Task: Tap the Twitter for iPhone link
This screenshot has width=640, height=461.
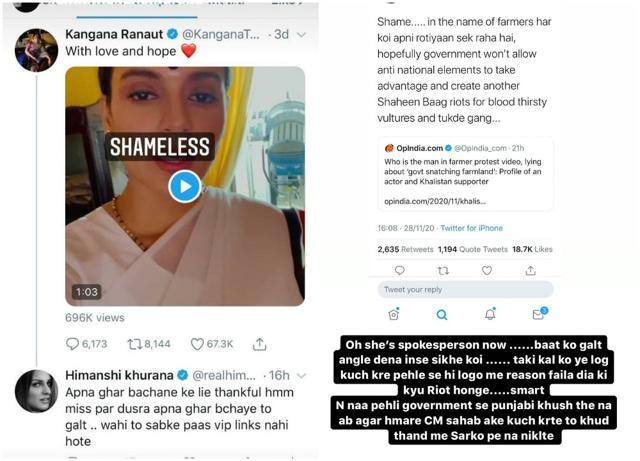Action: coord(471,228)
